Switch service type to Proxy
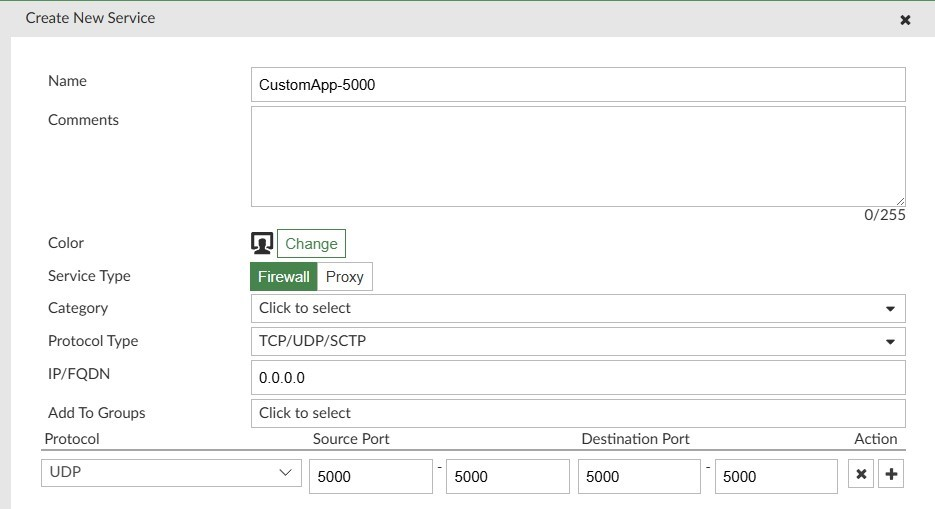The width and height of the screenshot is (935, 509). [345, 277]
